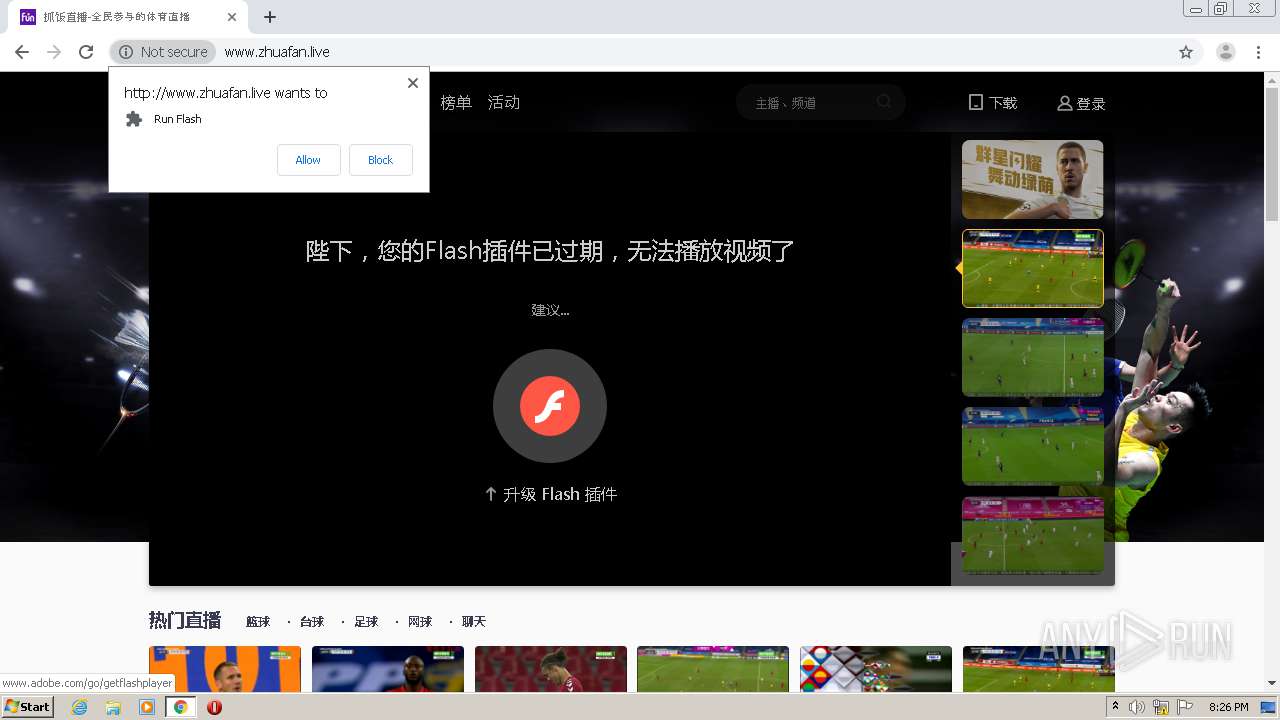Open the media player taskbar icon
1280x720 pixels.
147,707
